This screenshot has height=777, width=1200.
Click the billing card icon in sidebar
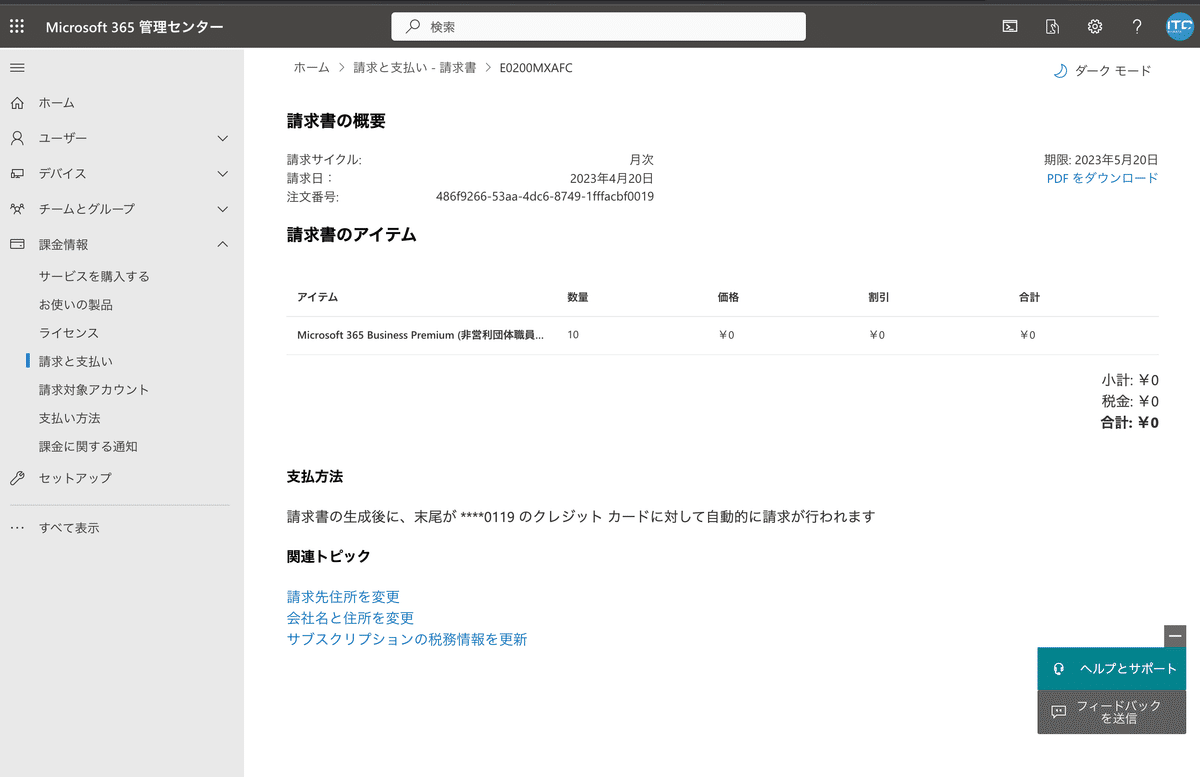coord(17,244)
